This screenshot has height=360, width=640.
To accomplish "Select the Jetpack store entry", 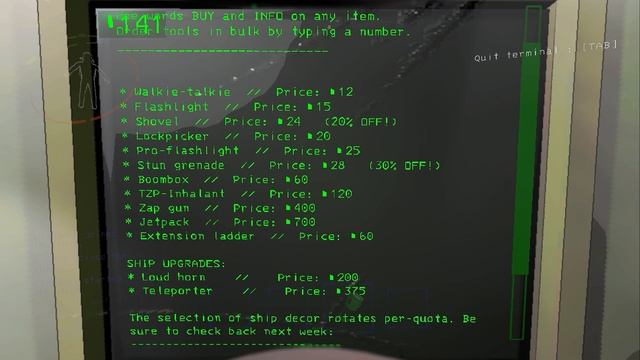I will point(220,222).
